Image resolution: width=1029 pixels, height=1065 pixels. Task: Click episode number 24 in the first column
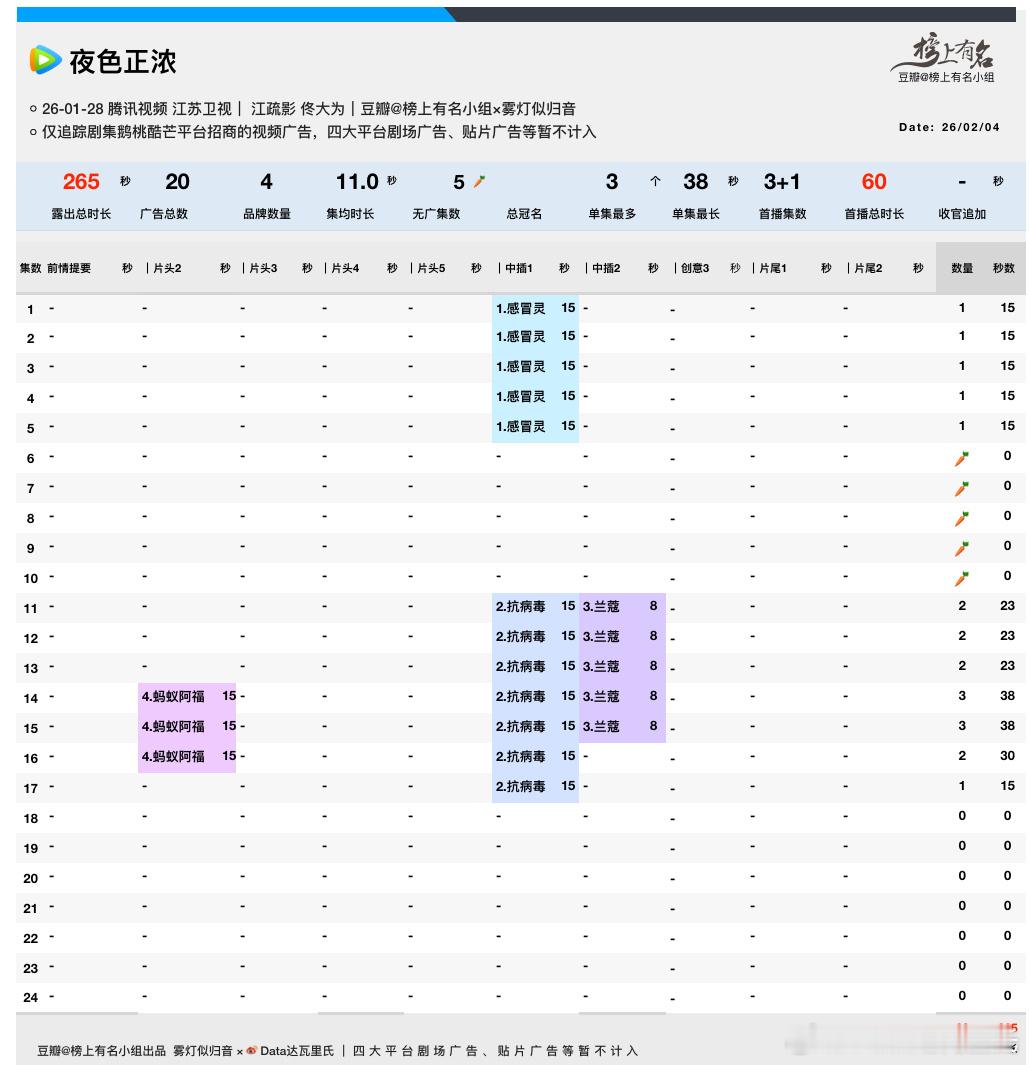pyautogui.click(x=31, y=998)
